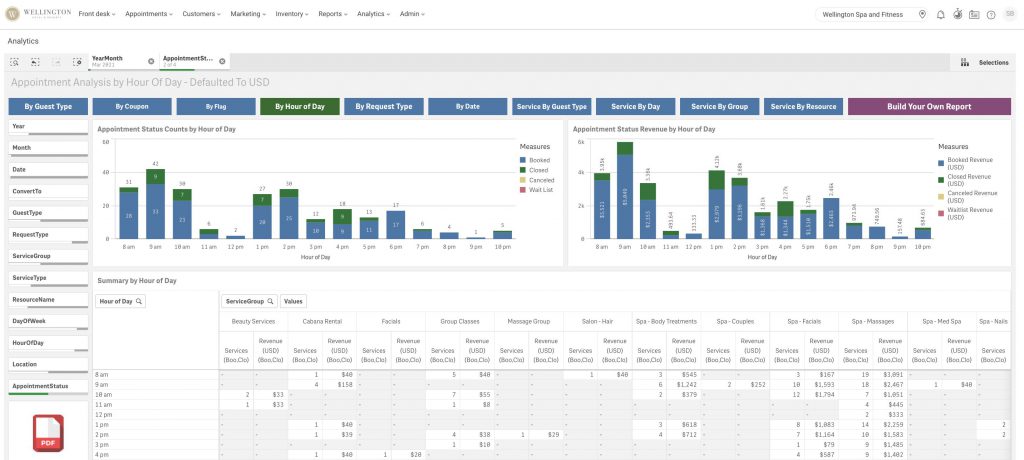The image size is (1024, 460).
Task: Click the Wellington Spa and Fitness location field
Action: click(x=862, y=14)
